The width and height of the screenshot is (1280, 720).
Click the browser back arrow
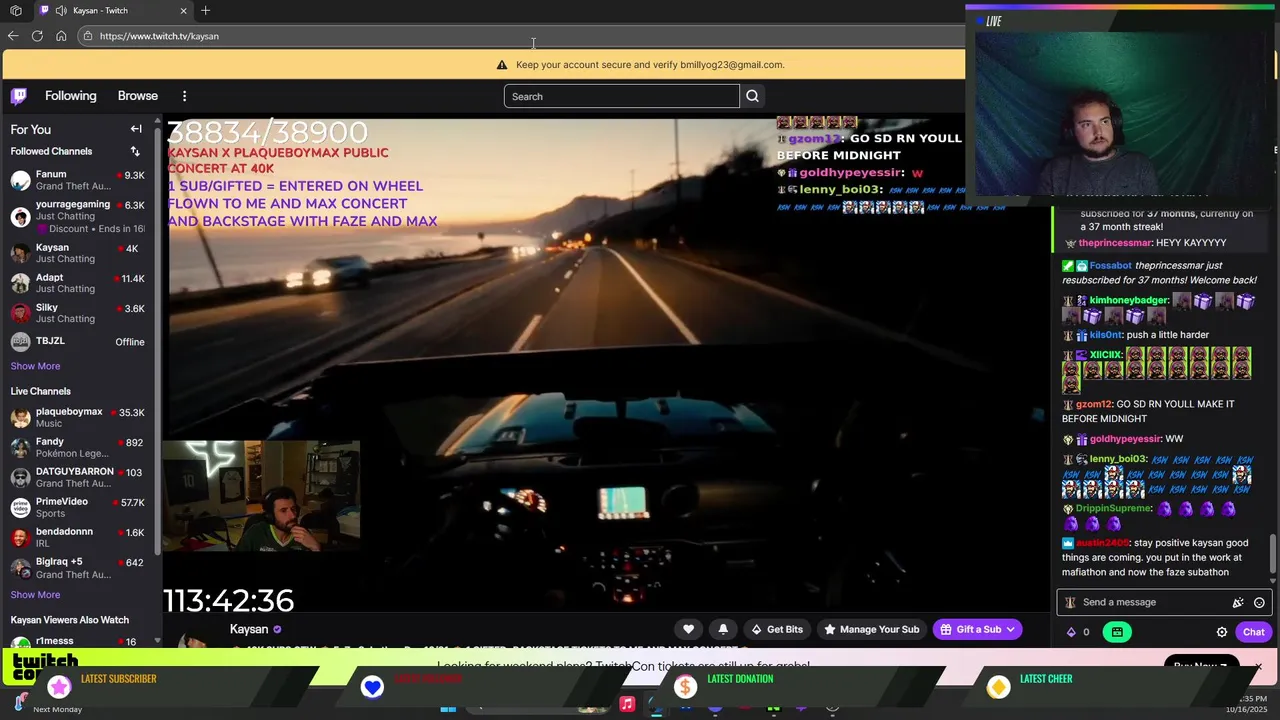(x=13, y=36)
